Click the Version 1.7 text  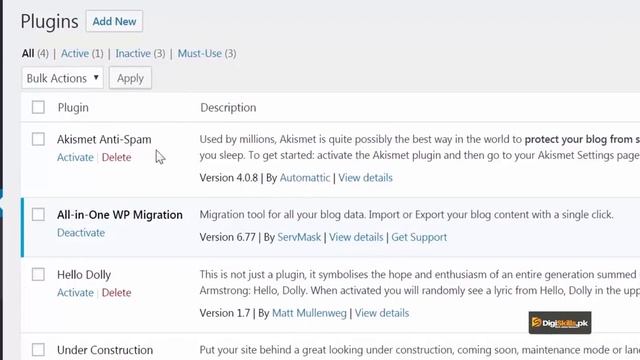[224, 313]
